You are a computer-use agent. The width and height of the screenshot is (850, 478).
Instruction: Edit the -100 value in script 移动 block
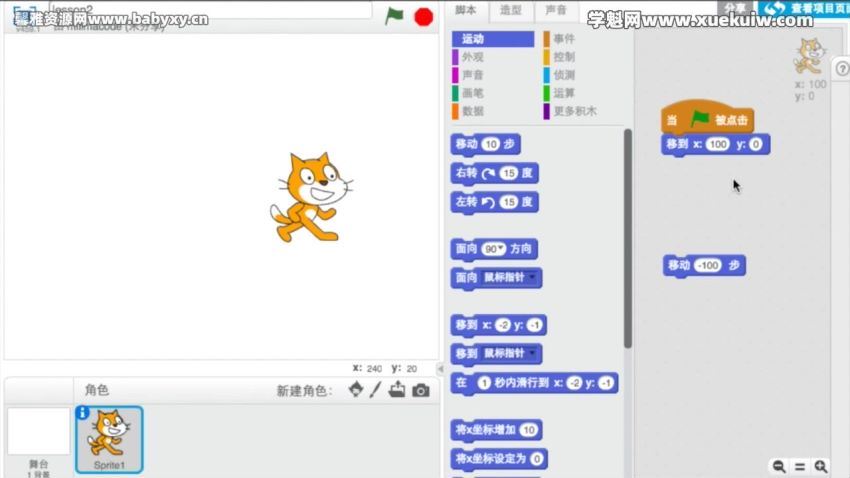click(708, 266)
